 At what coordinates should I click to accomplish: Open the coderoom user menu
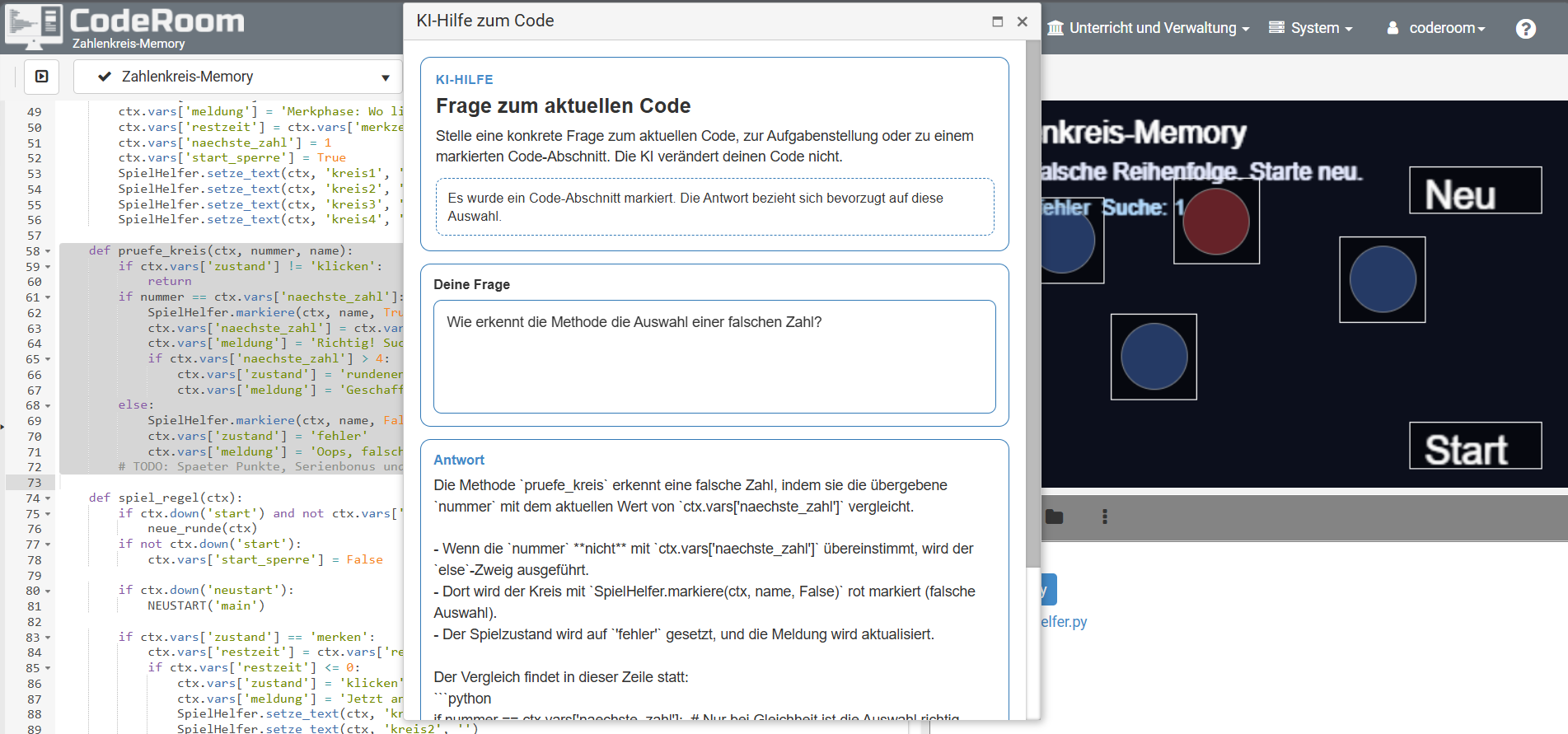pos(1436,28)
